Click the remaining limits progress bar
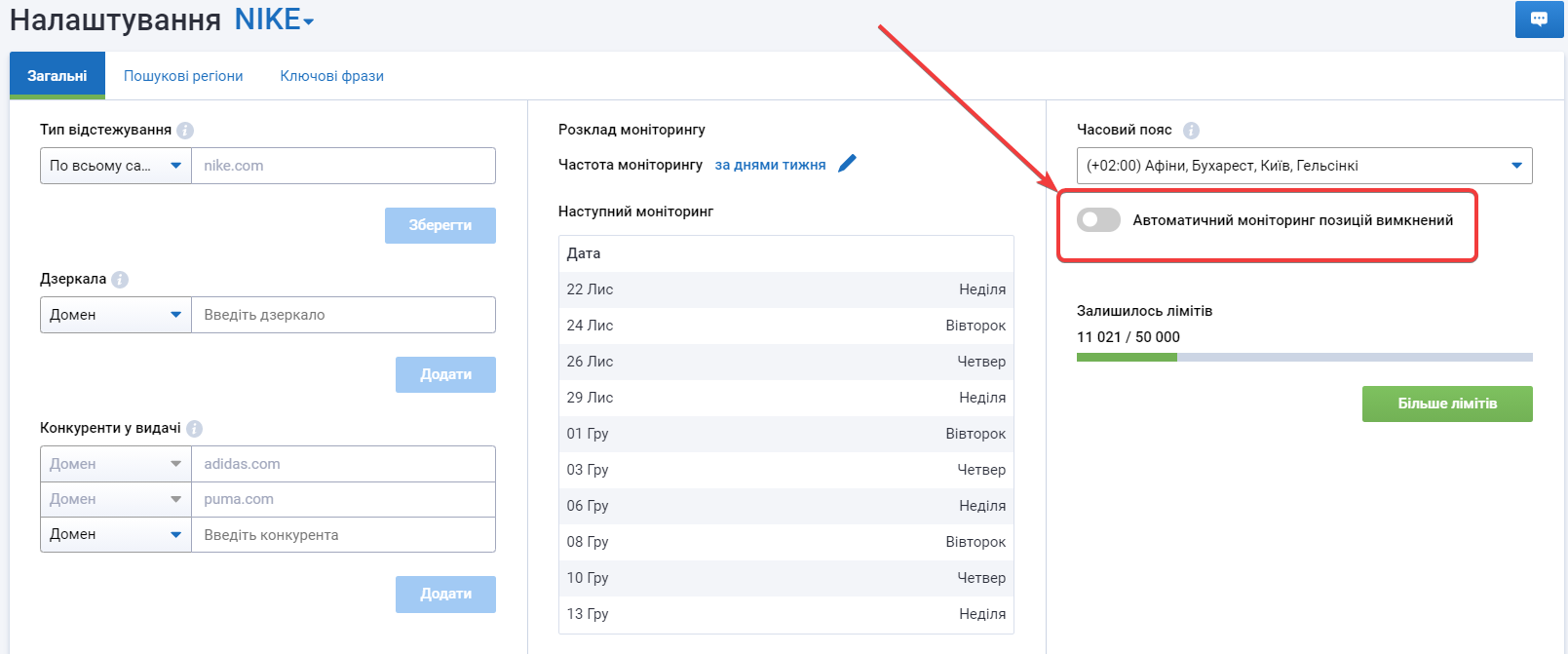 click(x=1304, y=358)
